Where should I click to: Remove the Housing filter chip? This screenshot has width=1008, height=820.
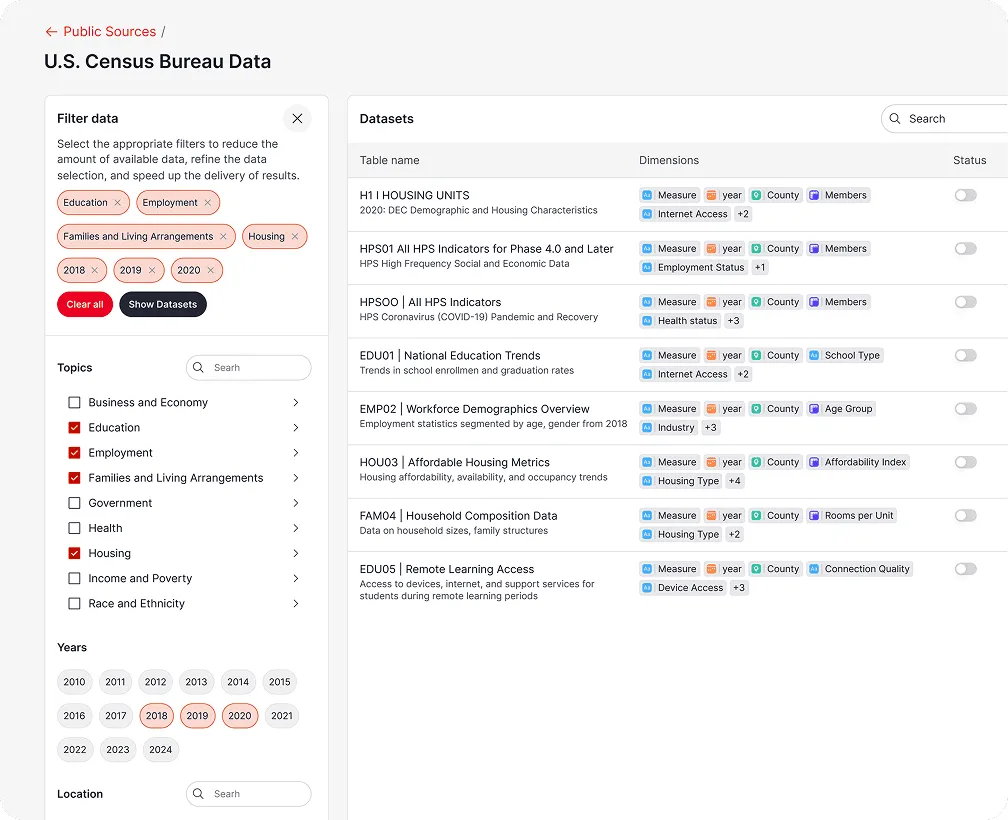pyautogui.click(x=295, y=236)
